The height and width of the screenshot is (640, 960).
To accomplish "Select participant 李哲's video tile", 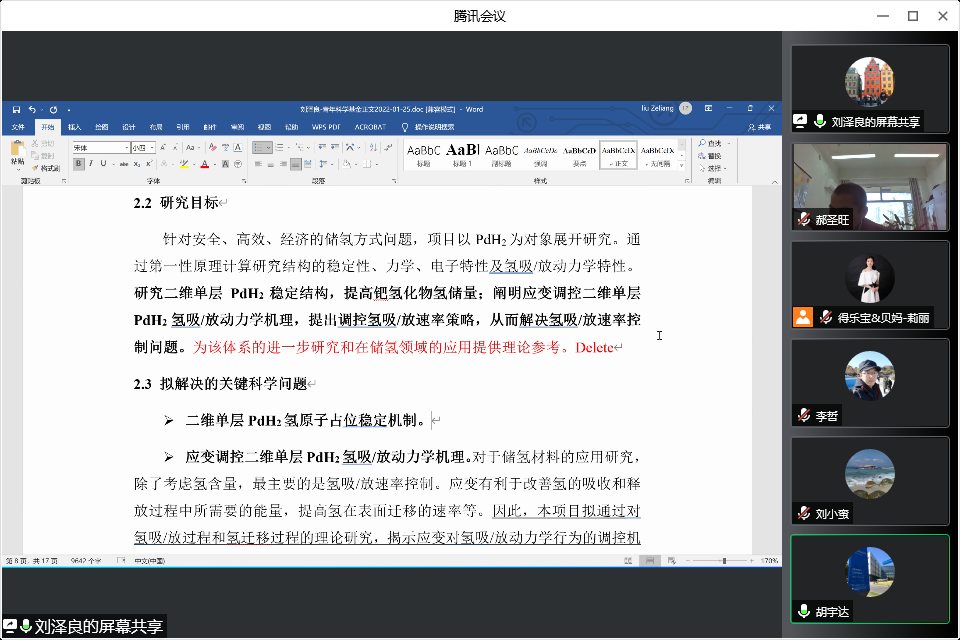I will click(x=869, y=383).
